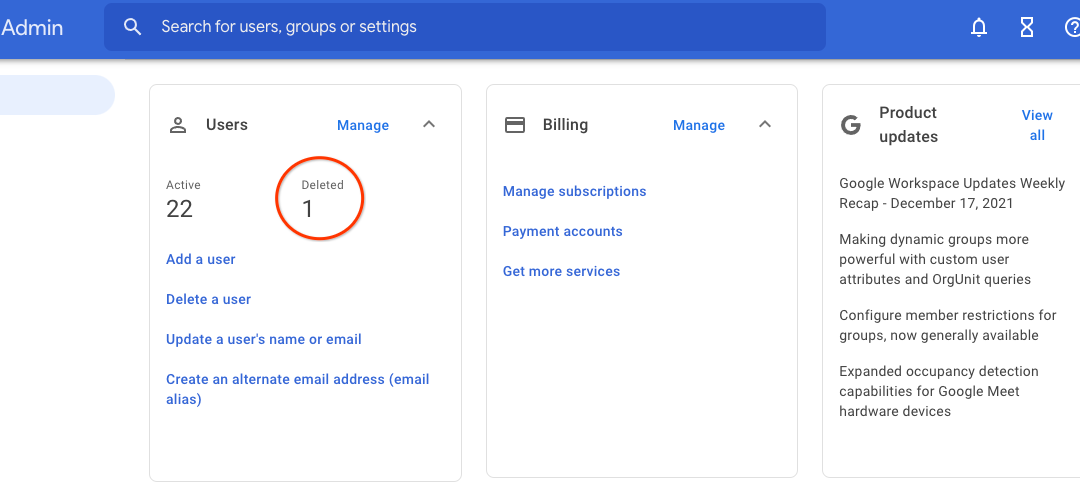Open the notifications bell
Viewport: 1080px width, 487px height.
coord(978,28)
